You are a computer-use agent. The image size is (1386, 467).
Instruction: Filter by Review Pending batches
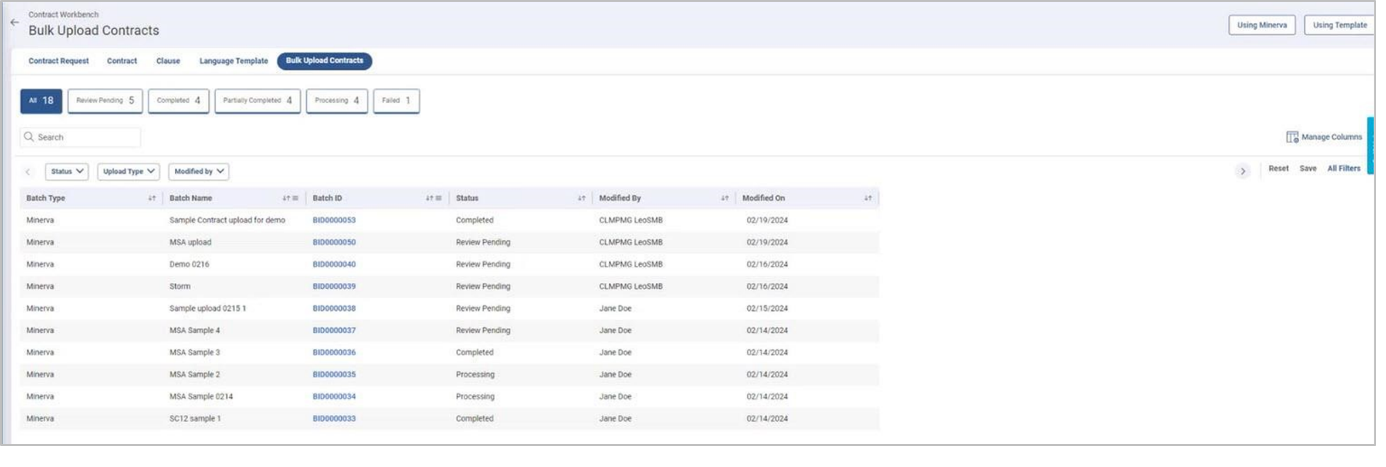click(x=105, y=101)
